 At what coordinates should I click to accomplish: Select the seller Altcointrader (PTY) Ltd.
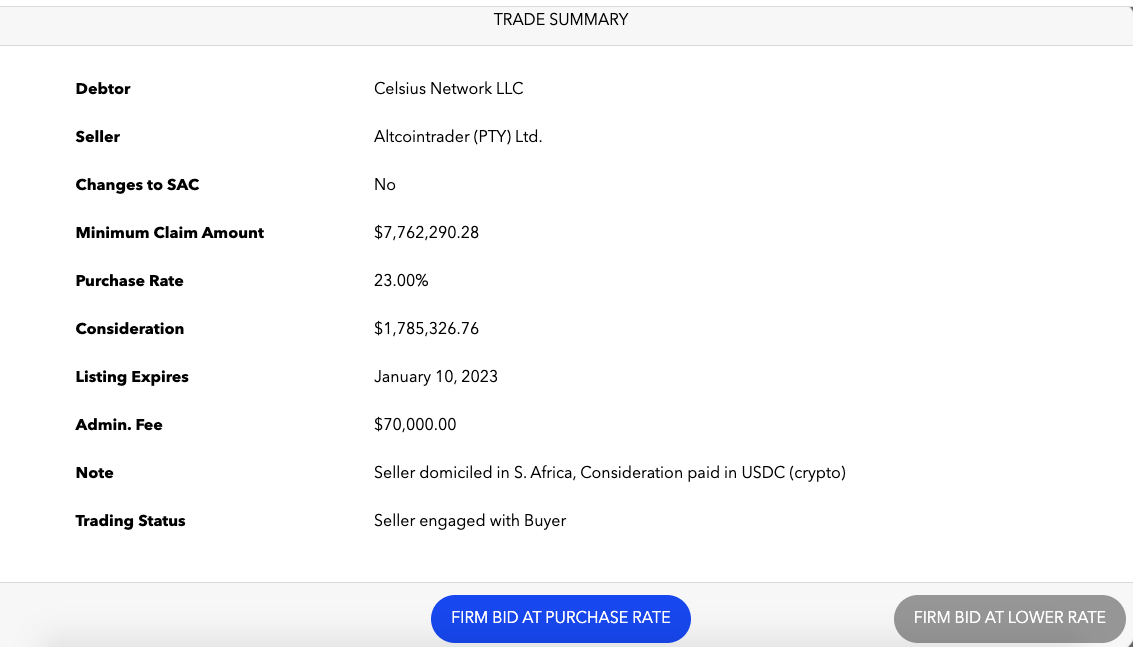(458, 136)
